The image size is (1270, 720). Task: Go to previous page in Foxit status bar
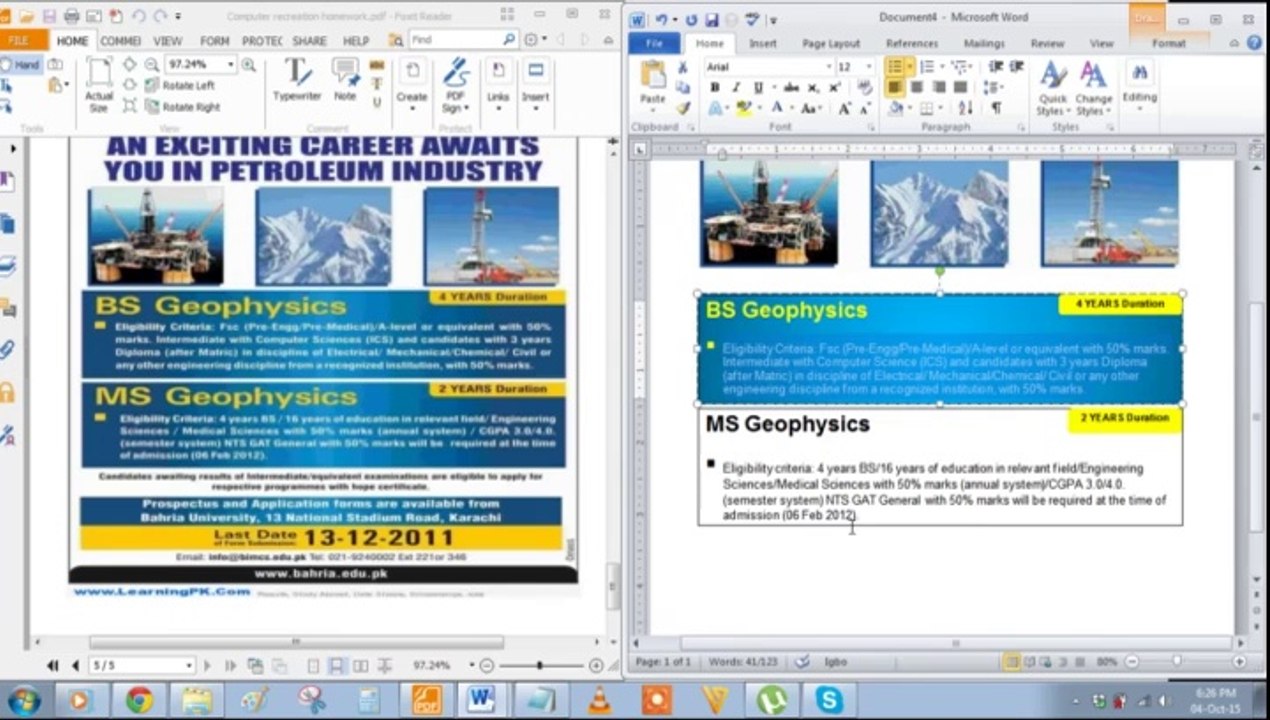[75, 666]
